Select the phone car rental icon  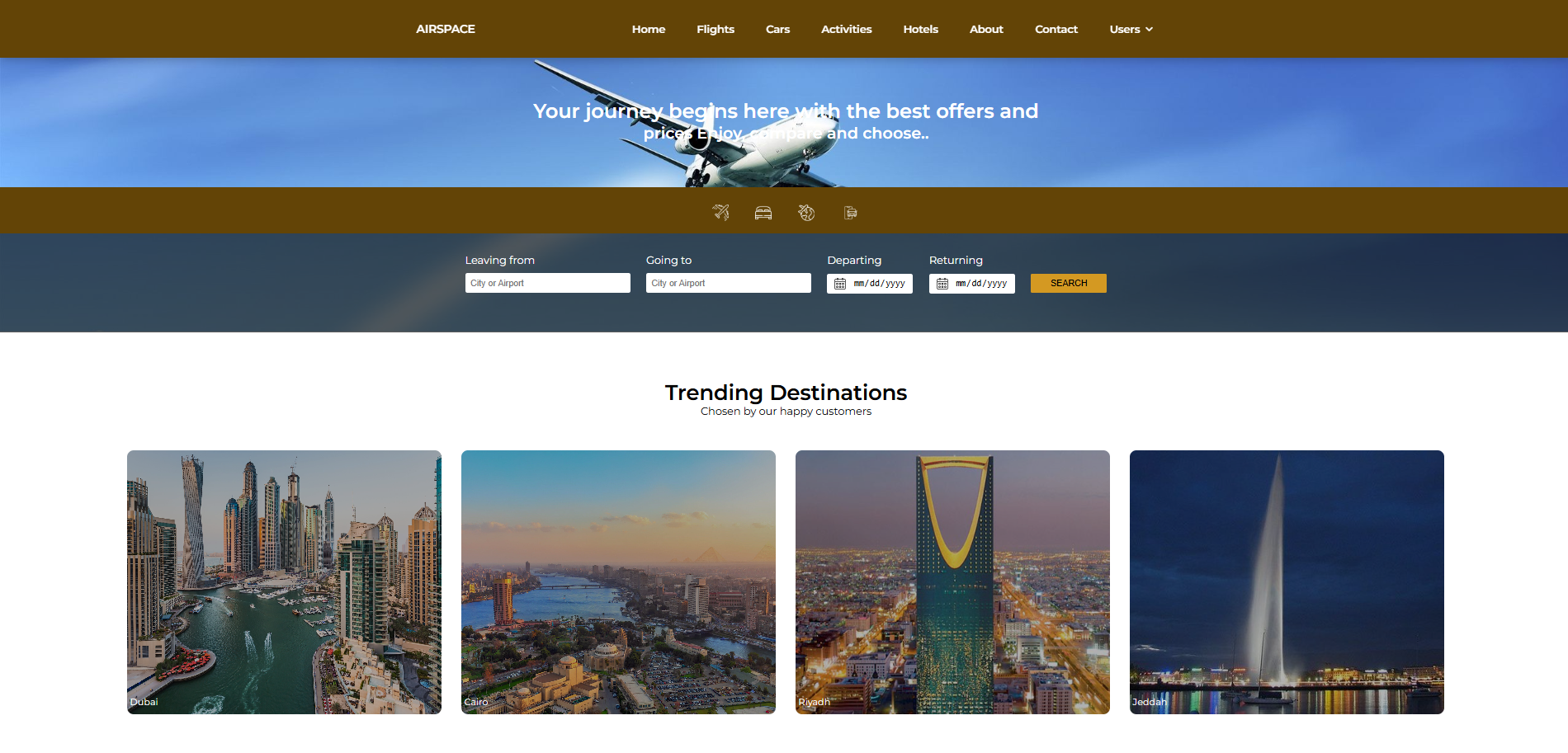pyautogui.click(x=850, y=213)
